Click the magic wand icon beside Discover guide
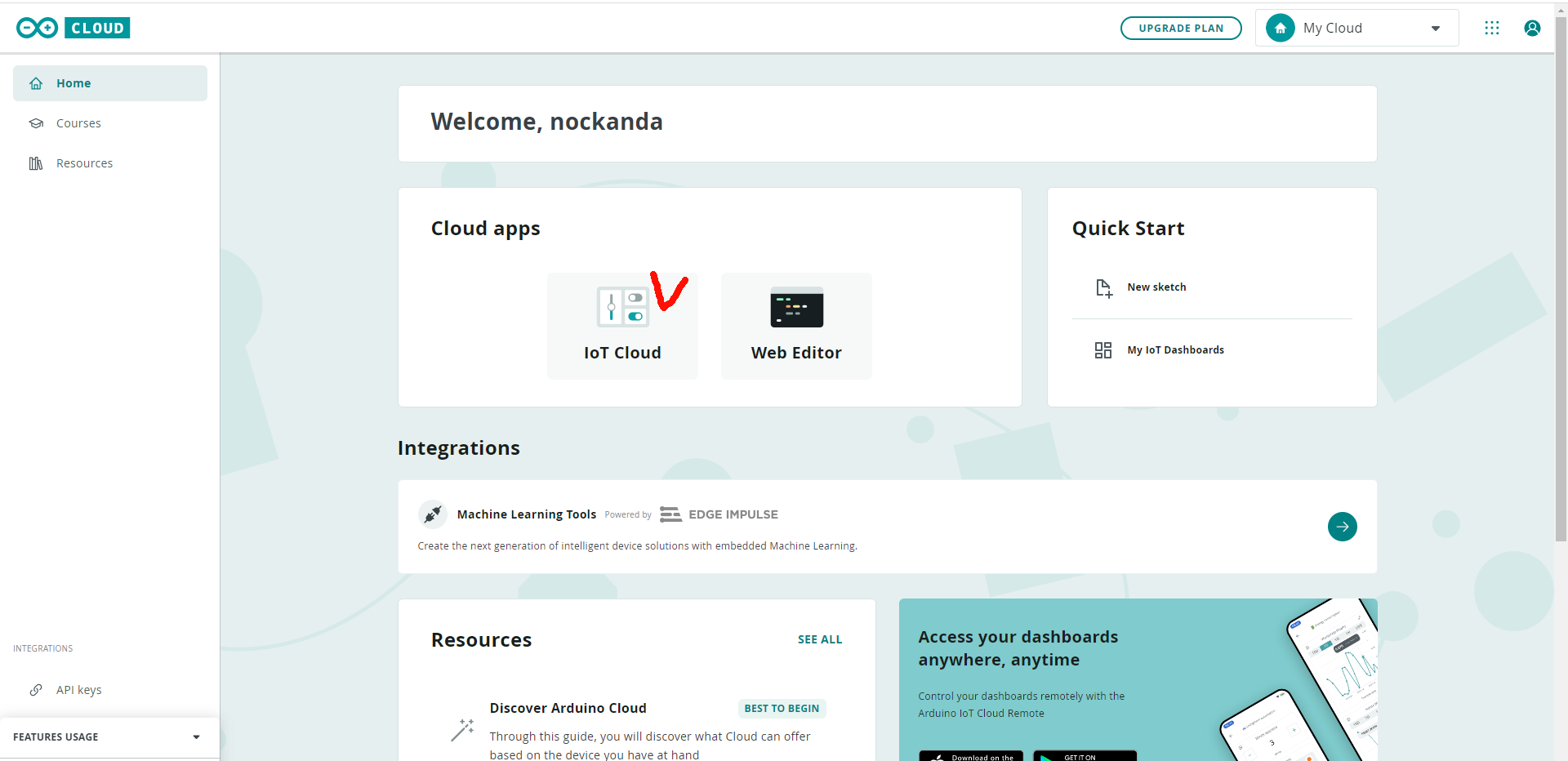The width and height of the screenshot is (1568, 761). [462, 730]
